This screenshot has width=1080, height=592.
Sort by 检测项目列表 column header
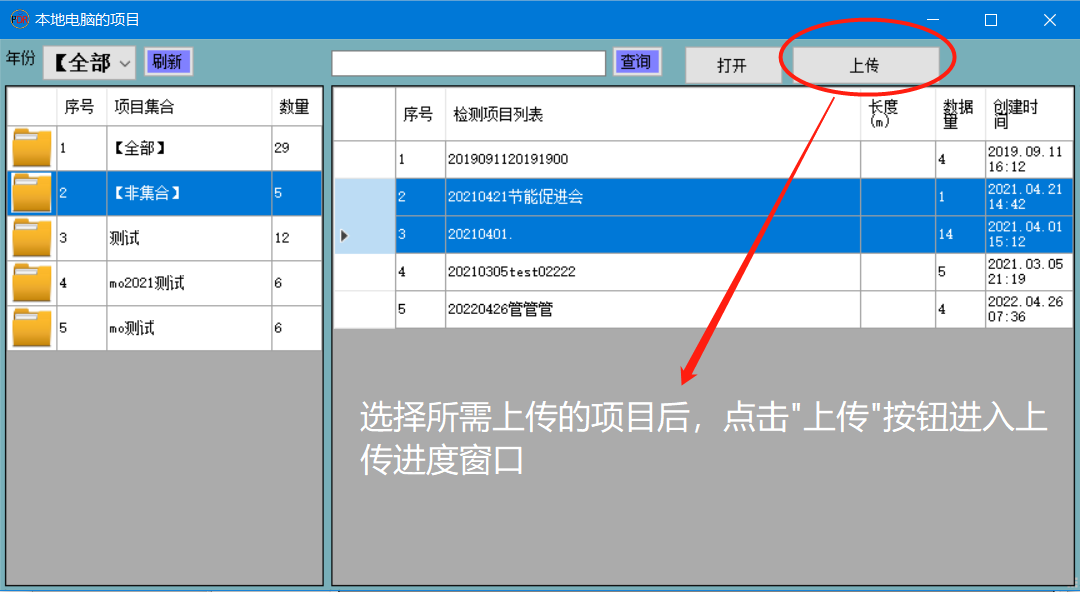click(652, 114)
